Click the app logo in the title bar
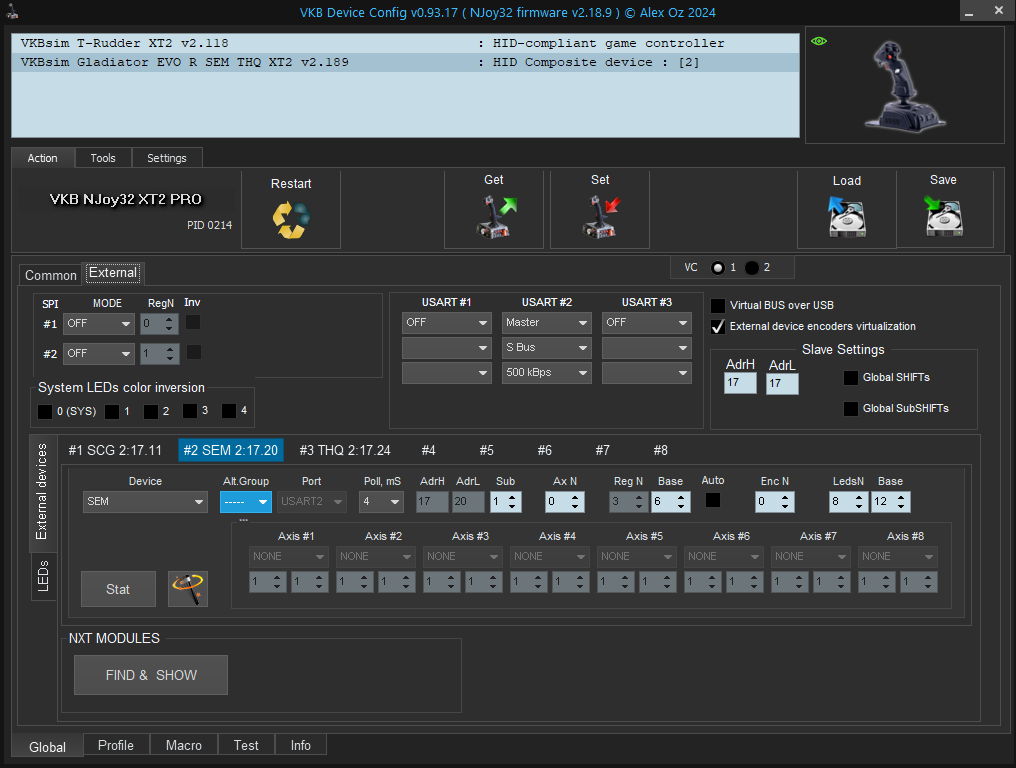 coord(12,11)
